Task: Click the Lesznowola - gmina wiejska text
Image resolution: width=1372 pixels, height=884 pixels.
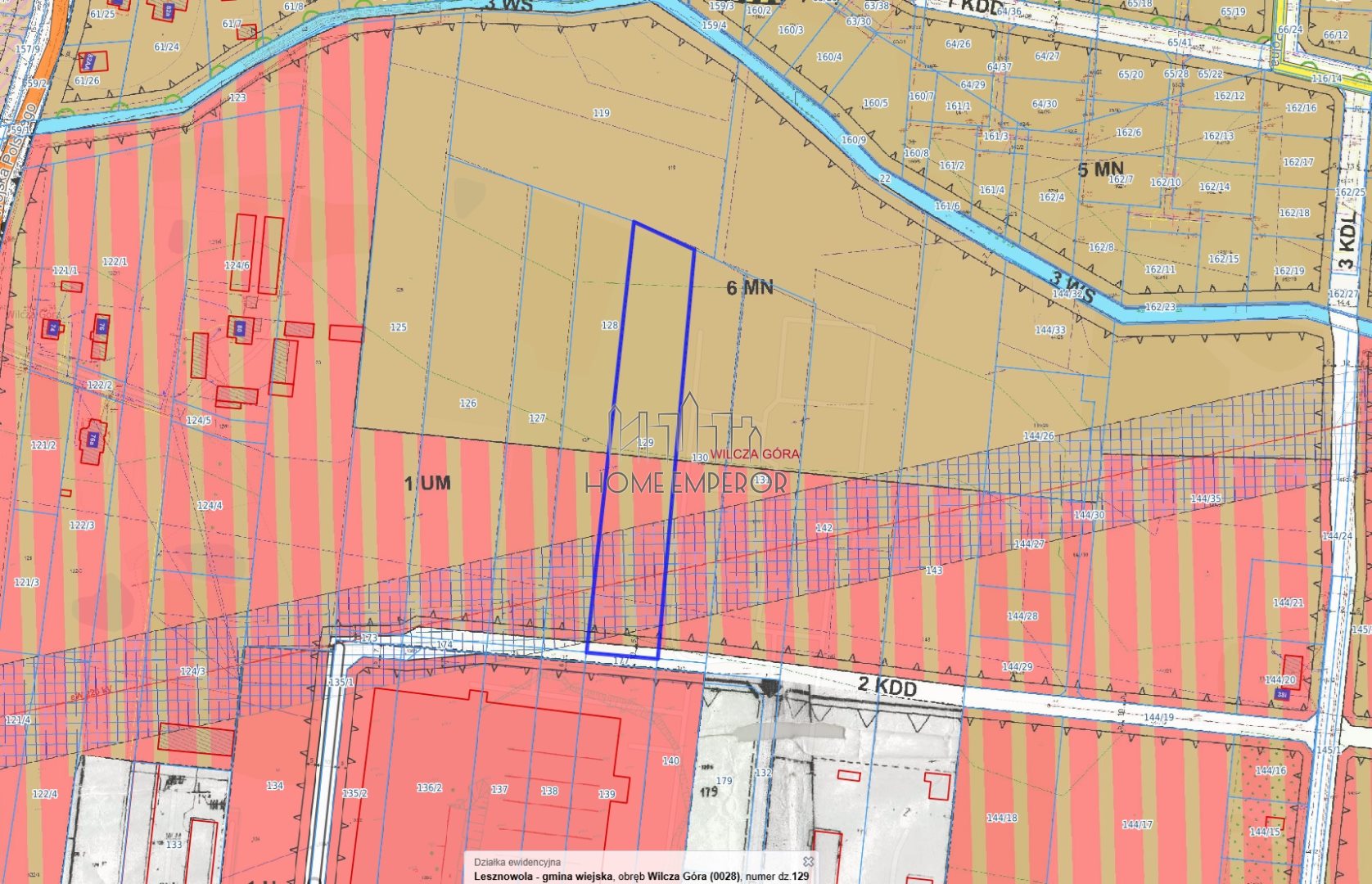Action: click(544, 877)
